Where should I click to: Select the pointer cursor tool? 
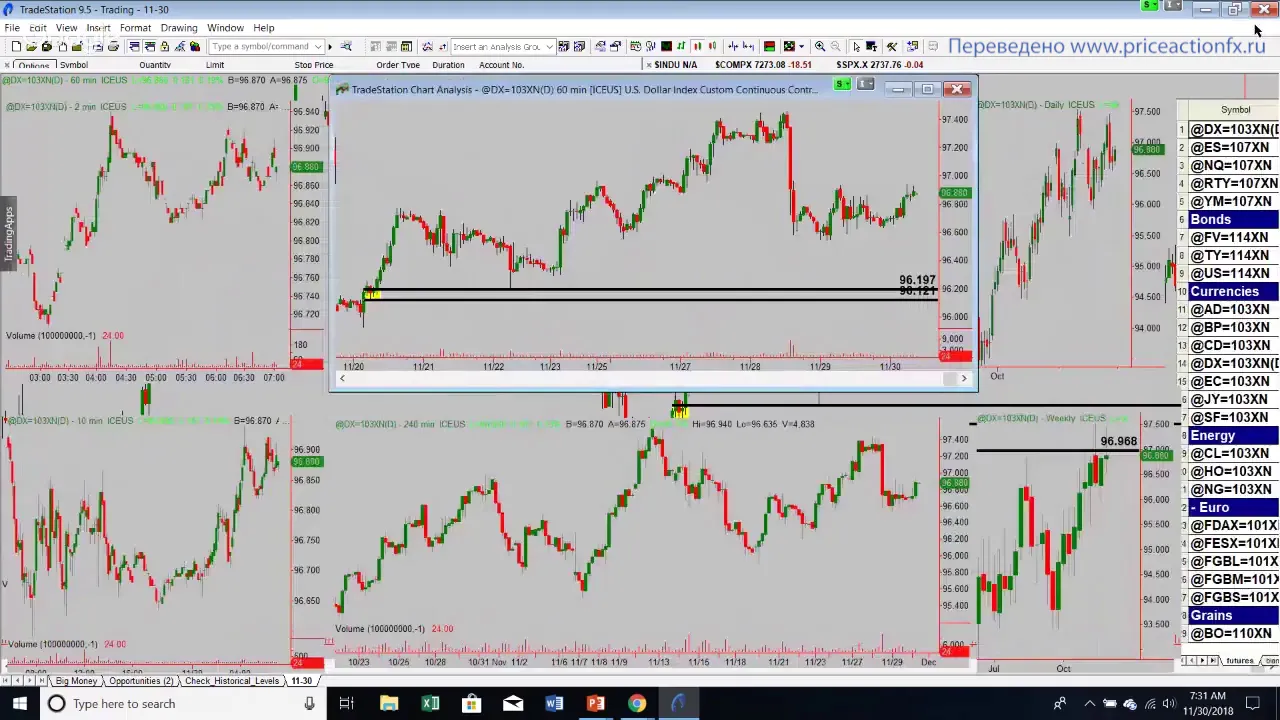click(856, 46)
